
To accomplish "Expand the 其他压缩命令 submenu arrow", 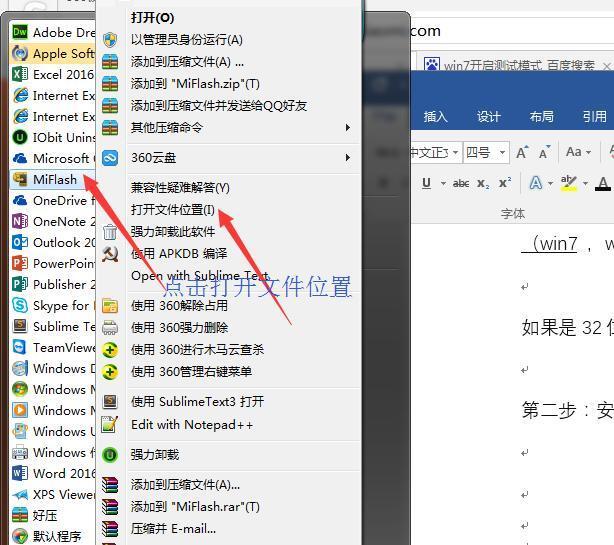I will (347, 127).
